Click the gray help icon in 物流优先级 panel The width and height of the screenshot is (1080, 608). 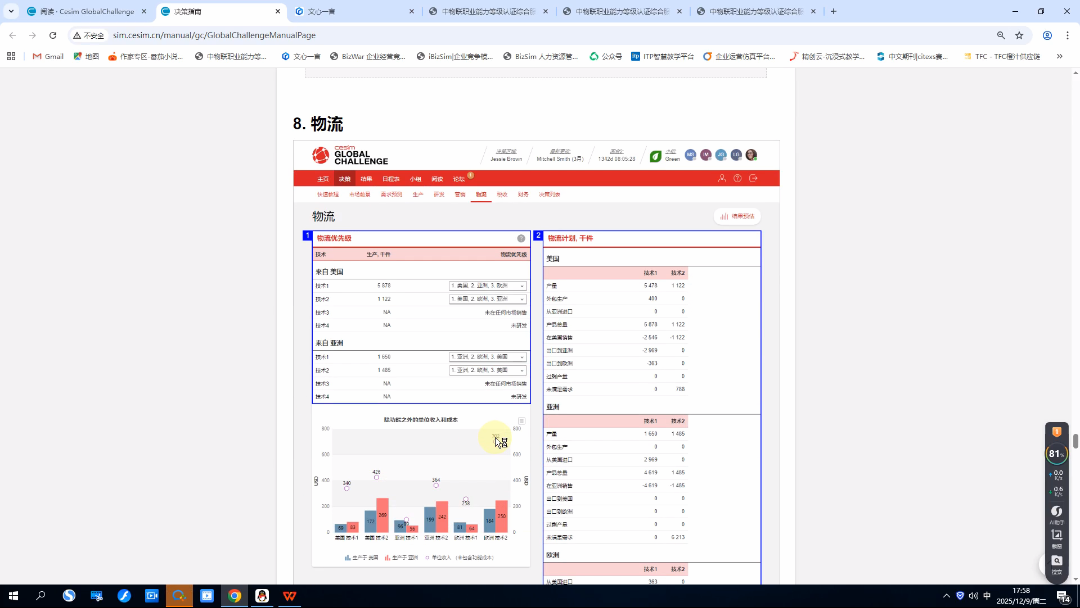click(521, 239)
